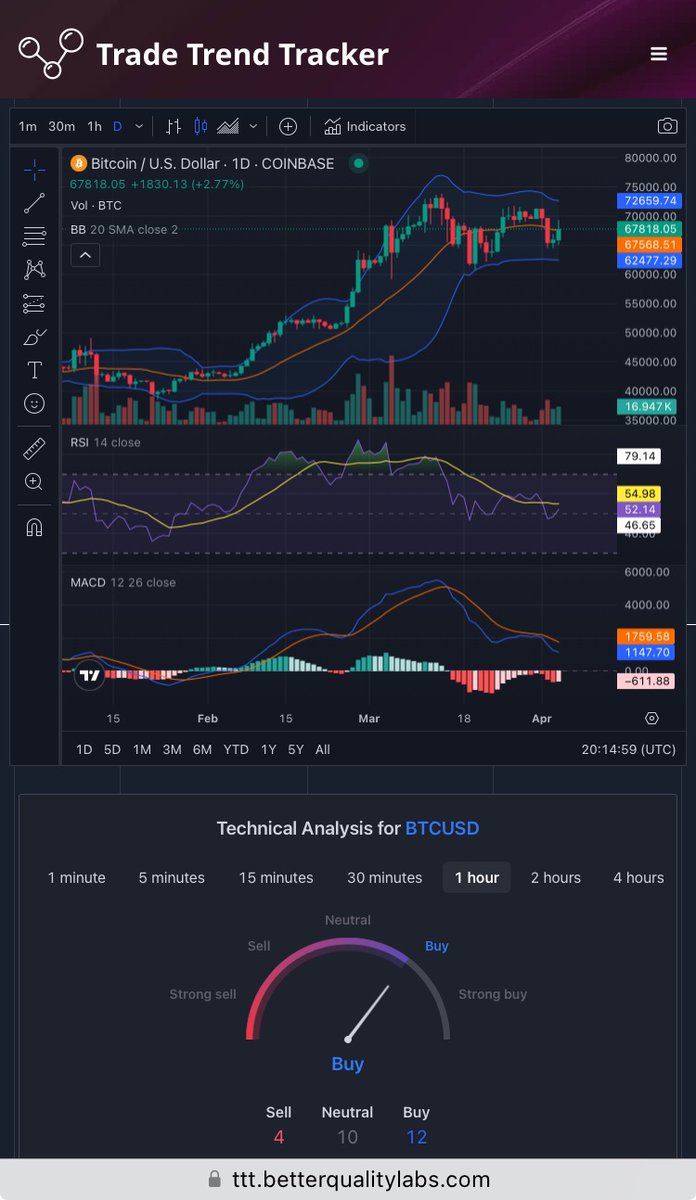Click the MACD 12 26 close legend
The width and height of the screenshot is (696, 1200).
(123, 582)
